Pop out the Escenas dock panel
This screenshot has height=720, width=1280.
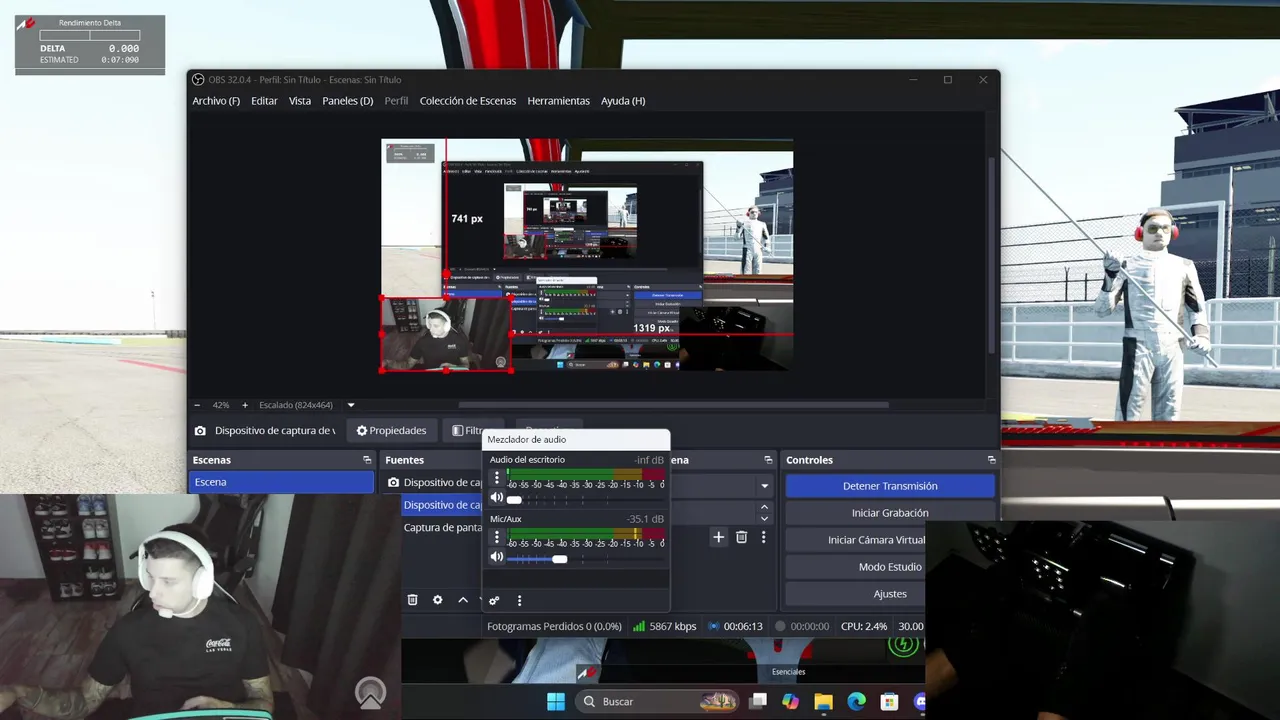[x=367, y=460]
